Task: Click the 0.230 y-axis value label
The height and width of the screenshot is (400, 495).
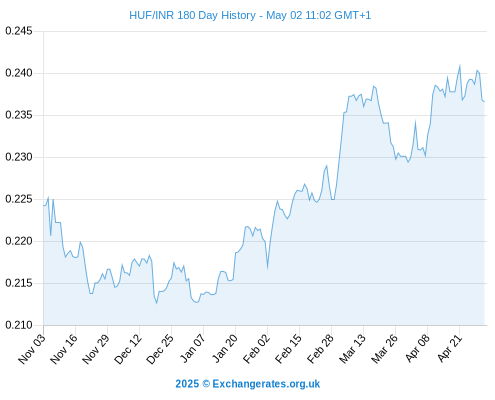Action: pos(19,157)
